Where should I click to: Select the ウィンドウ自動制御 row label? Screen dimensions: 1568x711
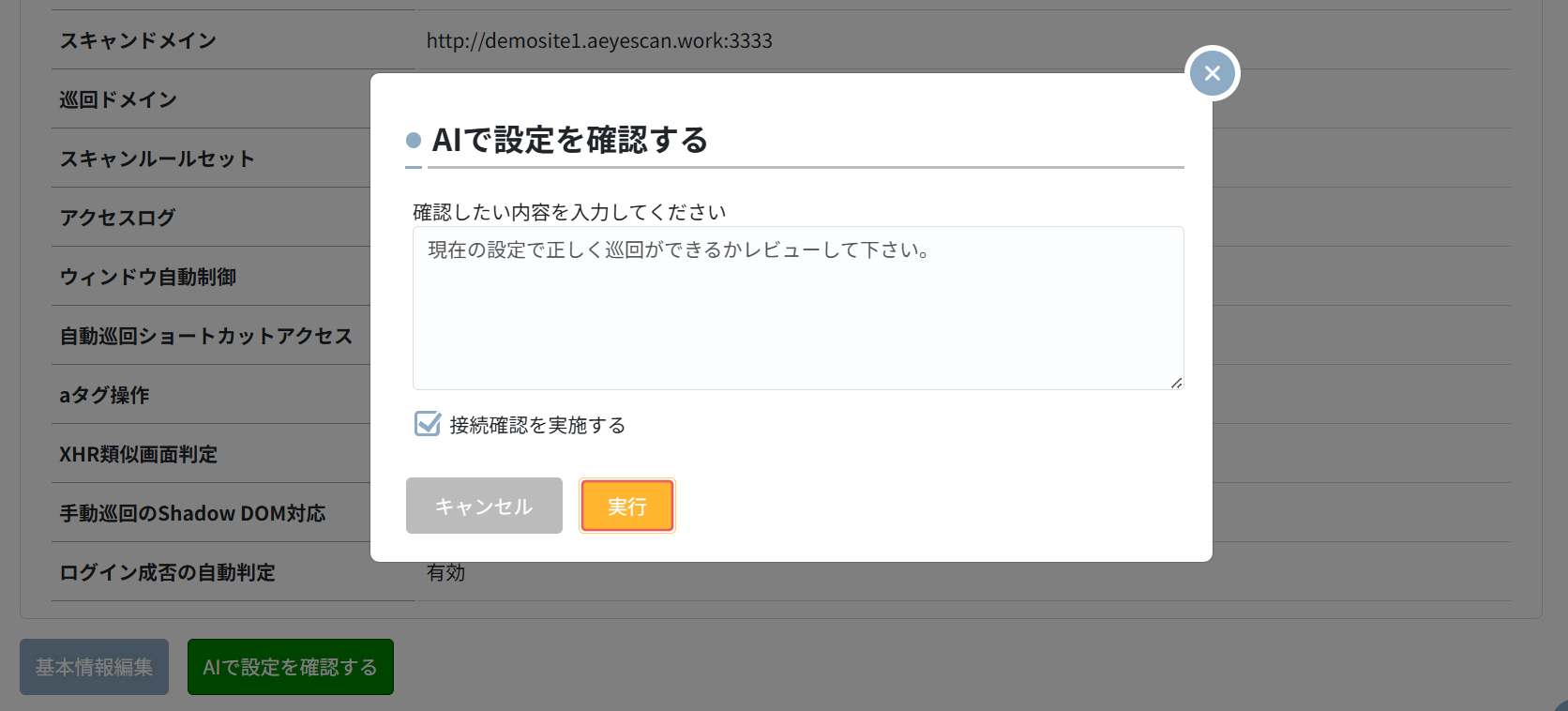pos(147,277)
